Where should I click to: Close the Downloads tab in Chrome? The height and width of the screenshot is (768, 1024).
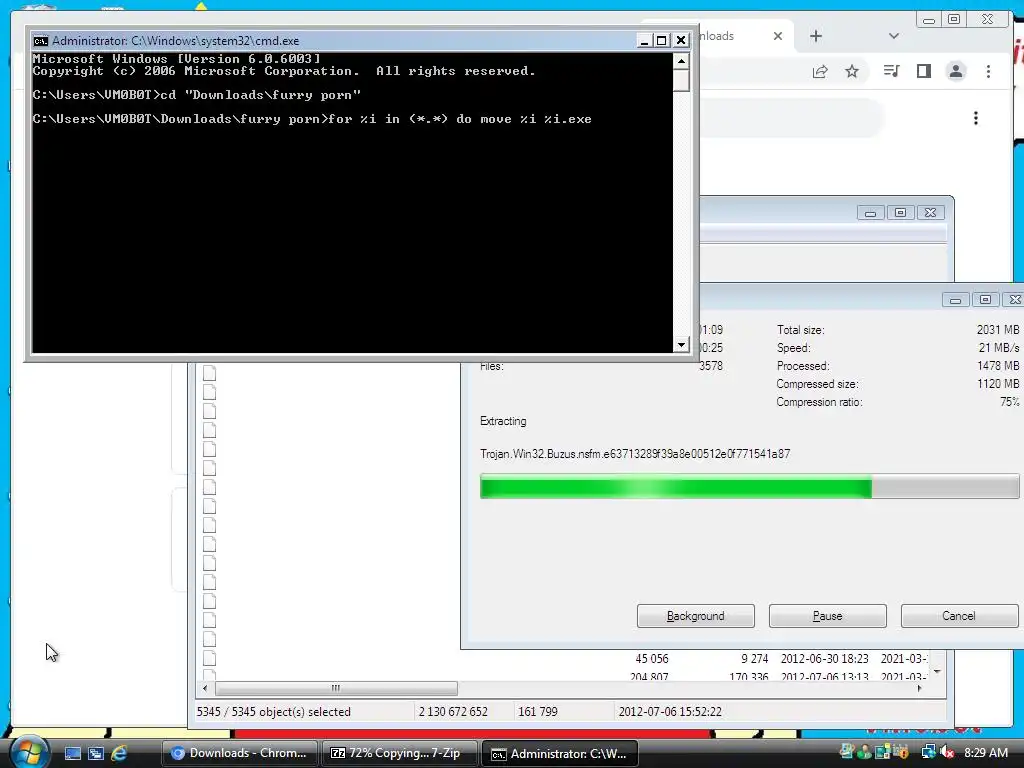(x=778, y=36)
